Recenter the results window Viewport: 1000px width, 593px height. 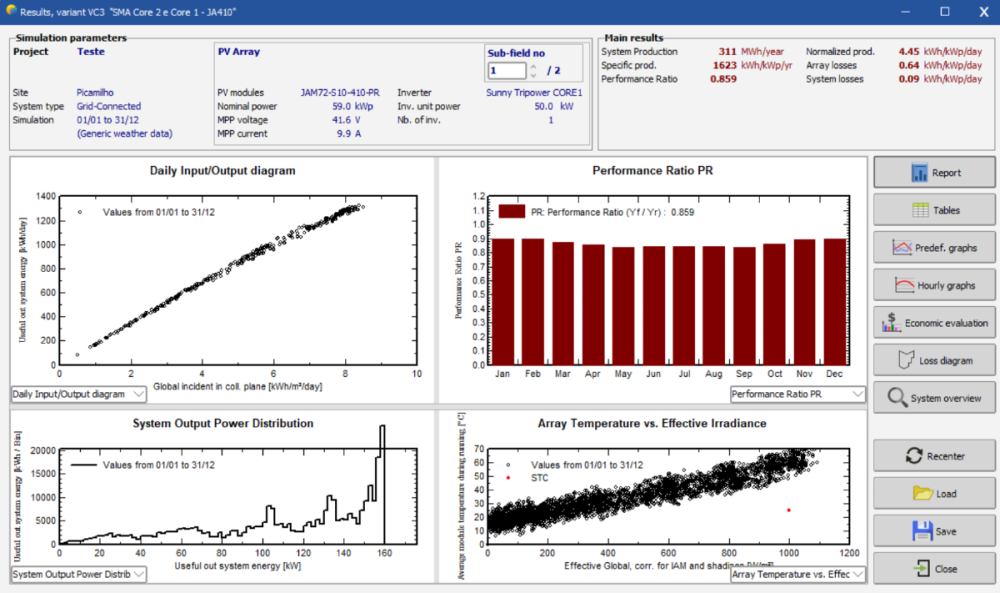point(934,456)
